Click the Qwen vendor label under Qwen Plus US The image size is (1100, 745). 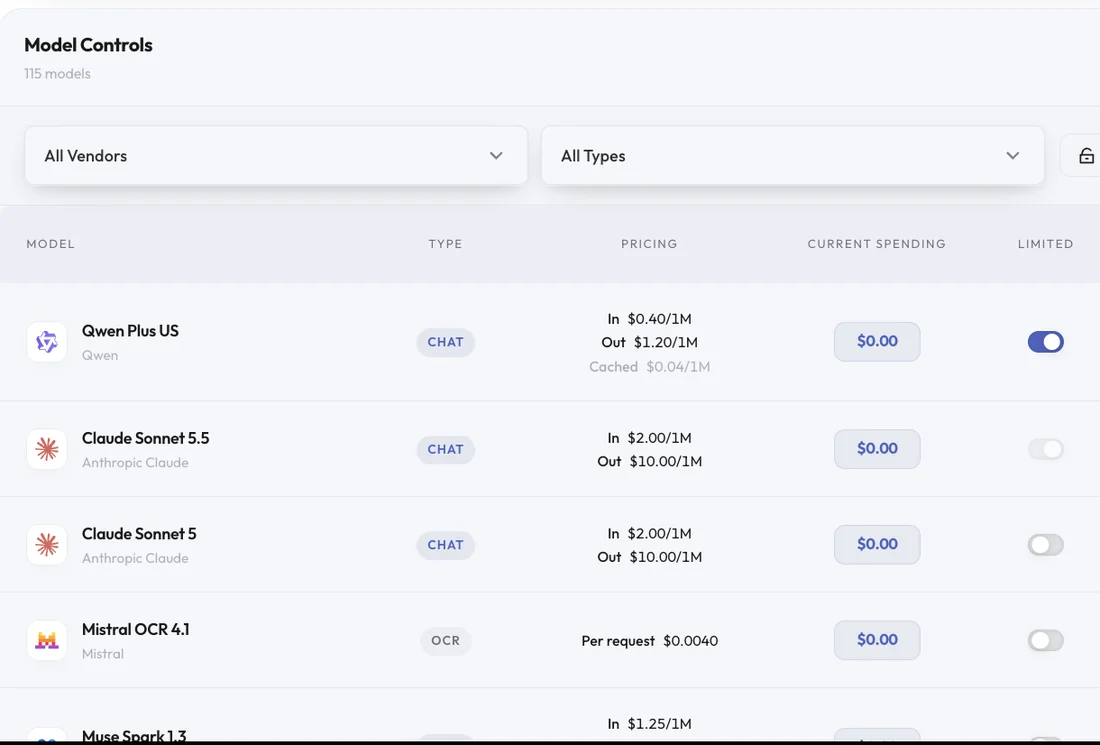click(100, 356)
